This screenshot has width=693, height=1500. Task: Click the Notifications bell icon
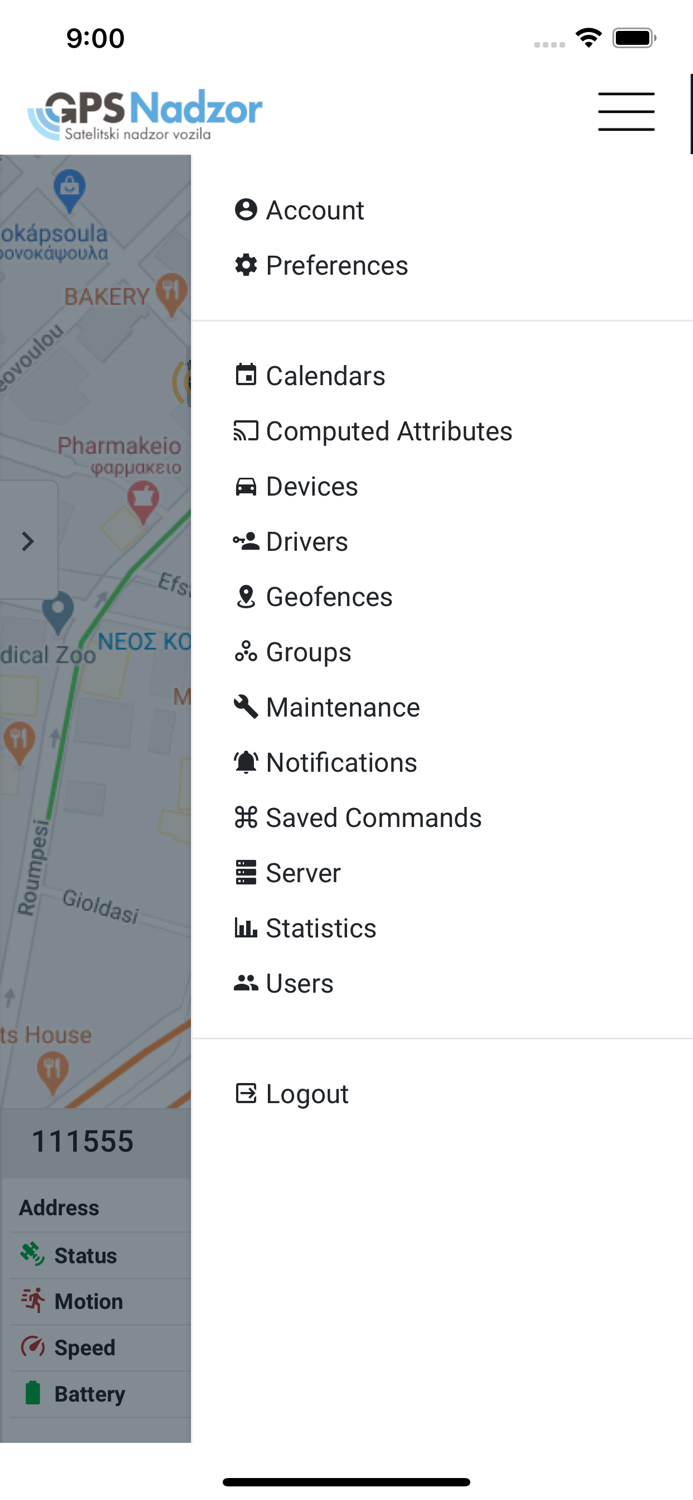coord(246,762)
